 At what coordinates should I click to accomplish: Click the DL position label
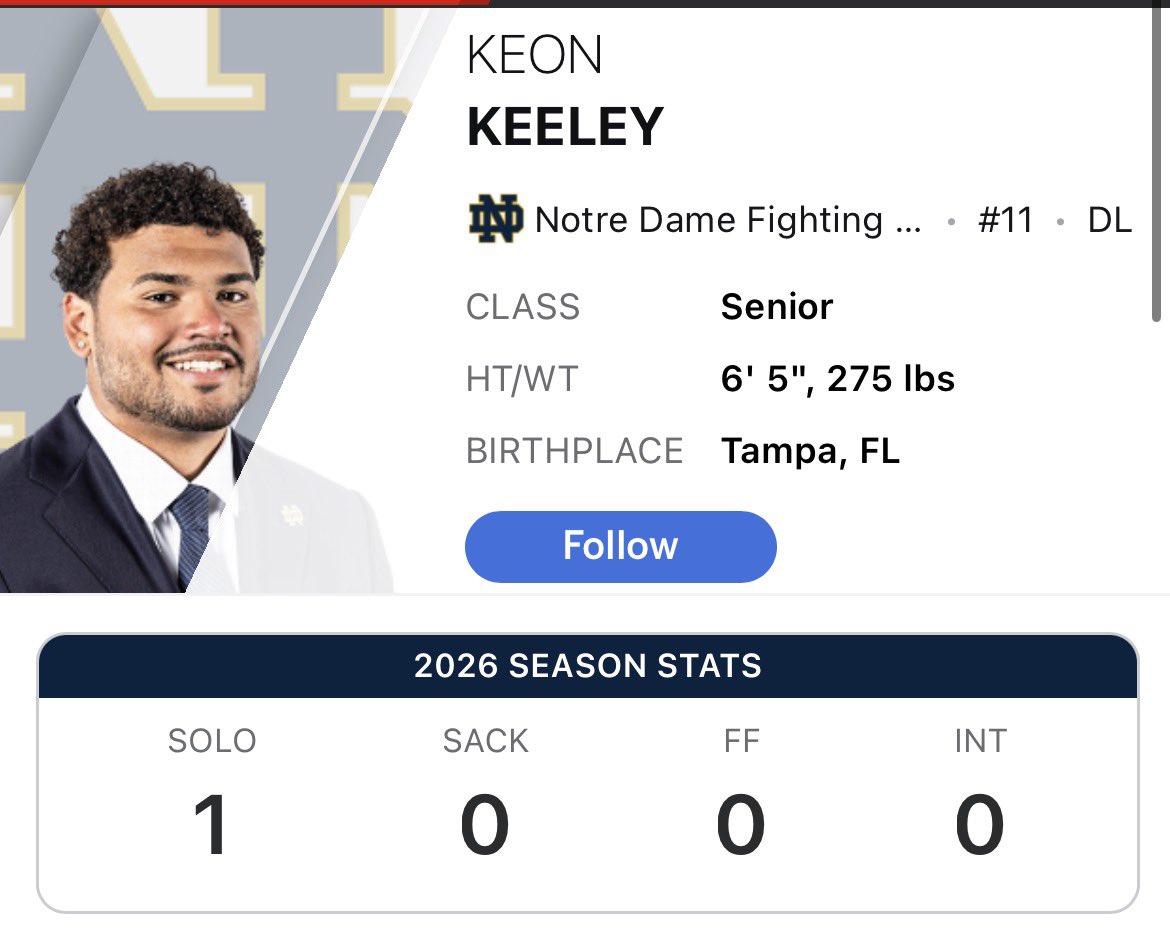point(1110,219)
